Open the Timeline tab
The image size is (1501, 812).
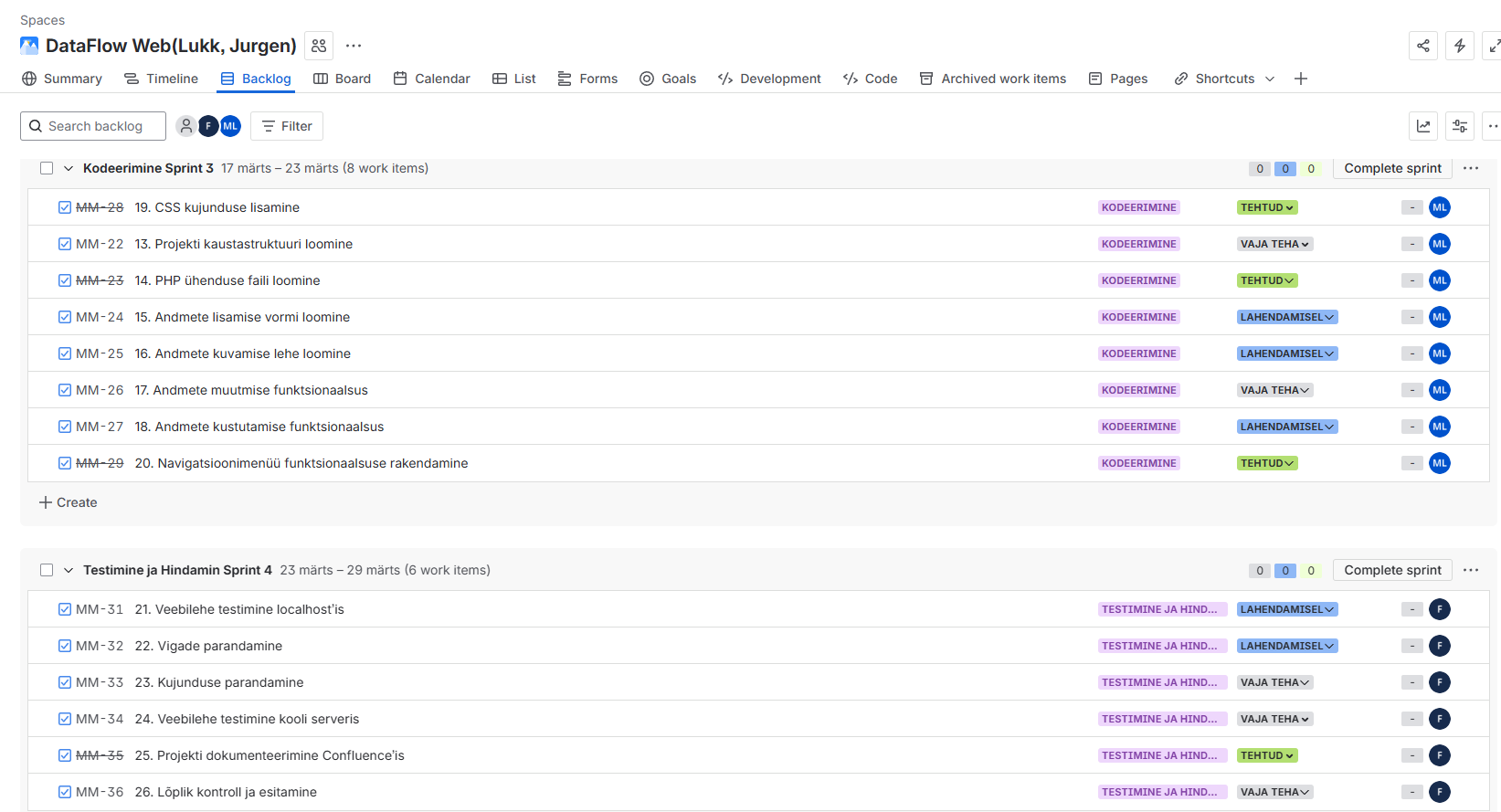[162, 79]
